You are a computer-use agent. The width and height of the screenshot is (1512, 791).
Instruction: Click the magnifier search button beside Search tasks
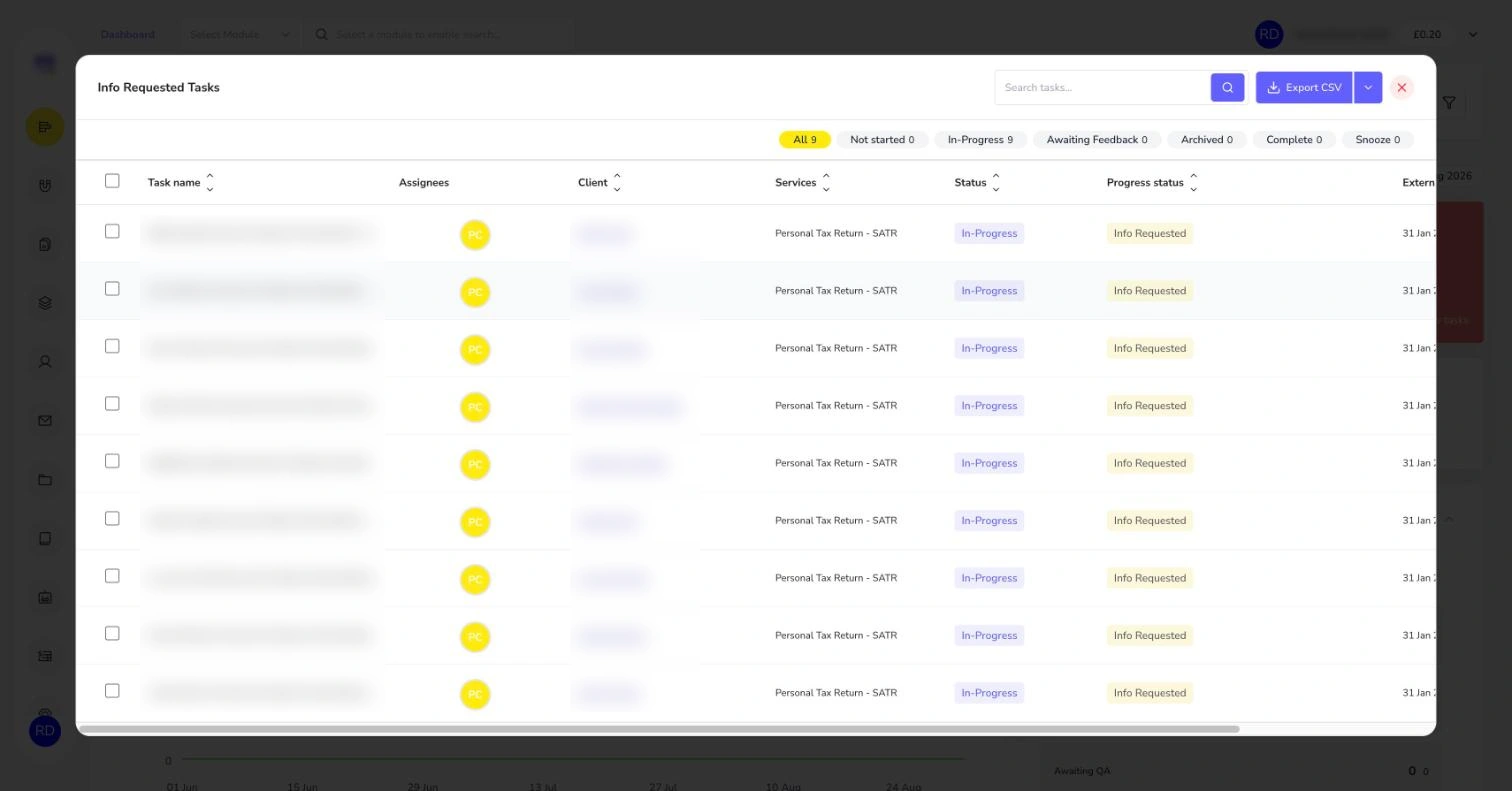click(1227, 87)
